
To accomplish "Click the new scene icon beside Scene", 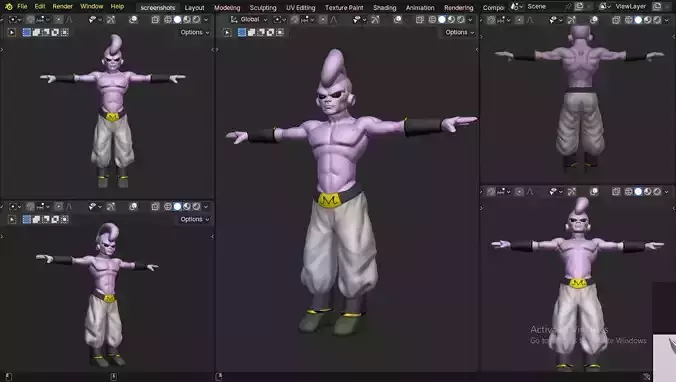I will [x=579, y=6].
